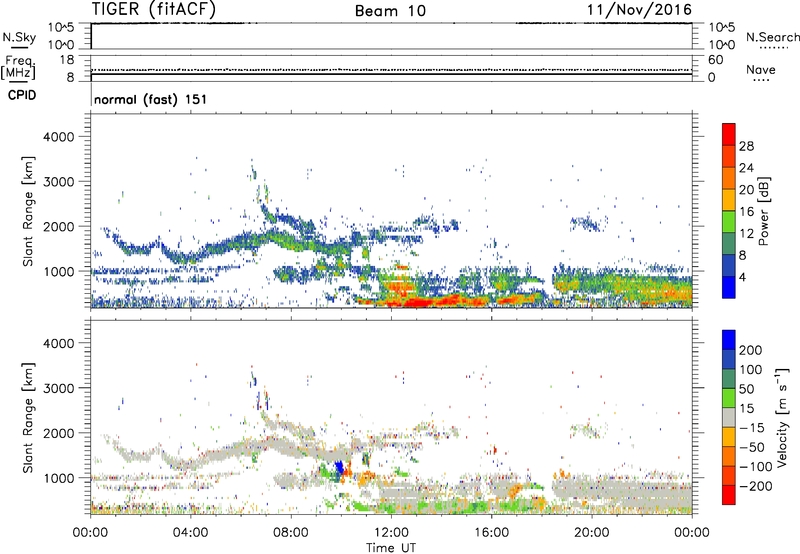This screenshot has width=800, height=554.
Task: Click the date '11/Nov/2016'
Action: [639, 9]
